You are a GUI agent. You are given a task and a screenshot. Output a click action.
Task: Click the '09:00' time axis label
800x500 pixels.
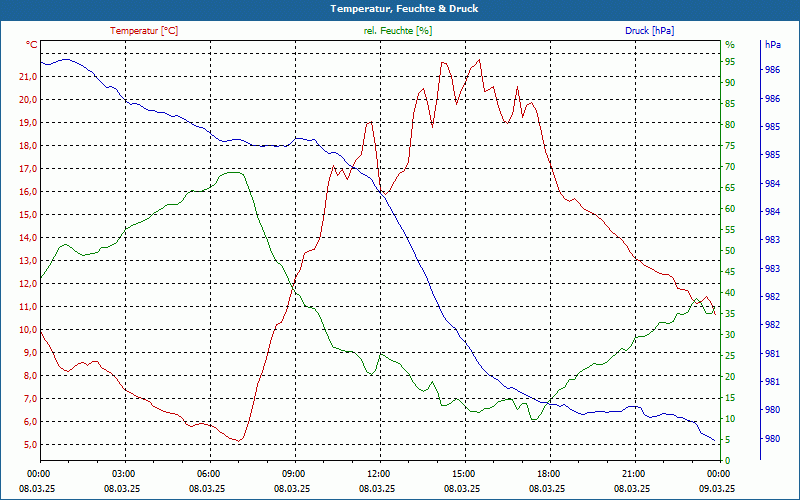click(295, 473)
